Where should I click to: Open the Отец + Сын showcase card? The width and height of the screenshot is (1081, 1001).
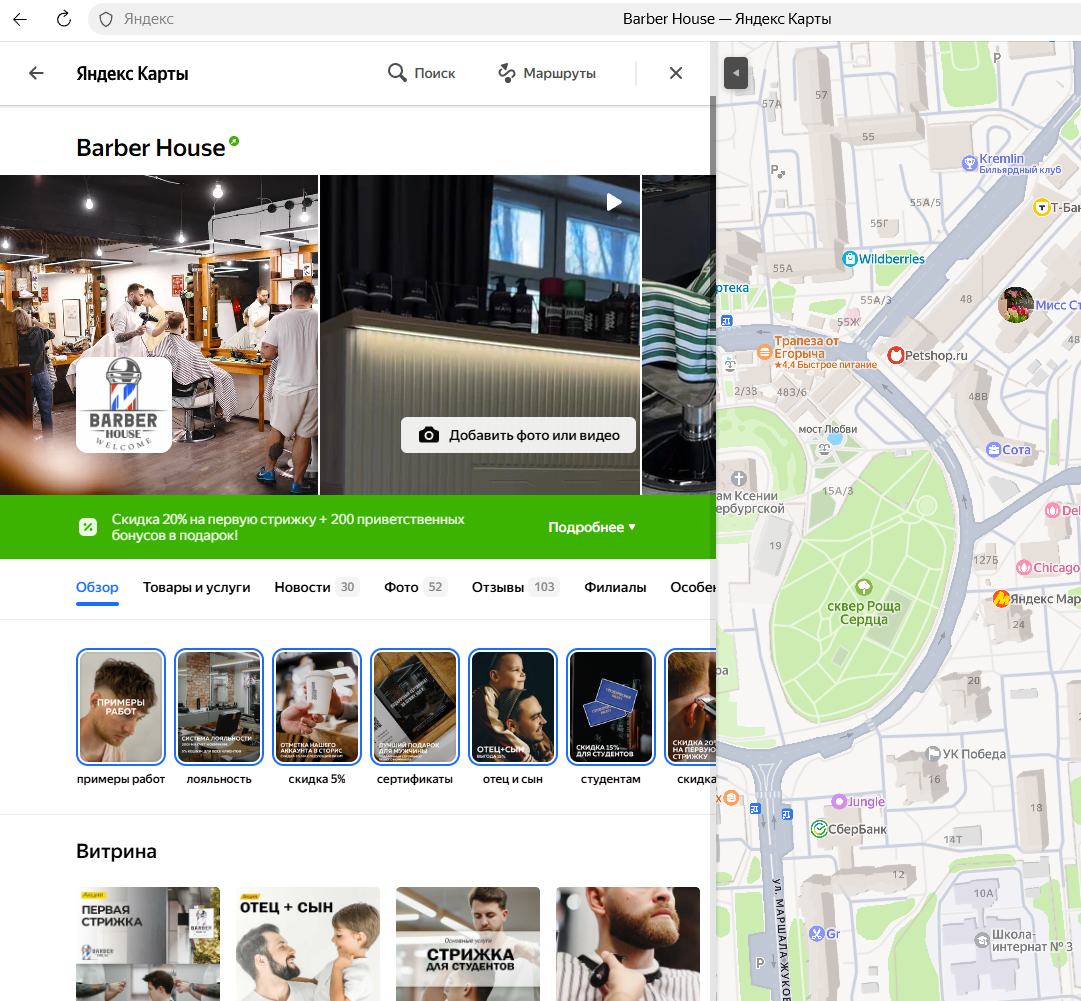click(308, 943)
